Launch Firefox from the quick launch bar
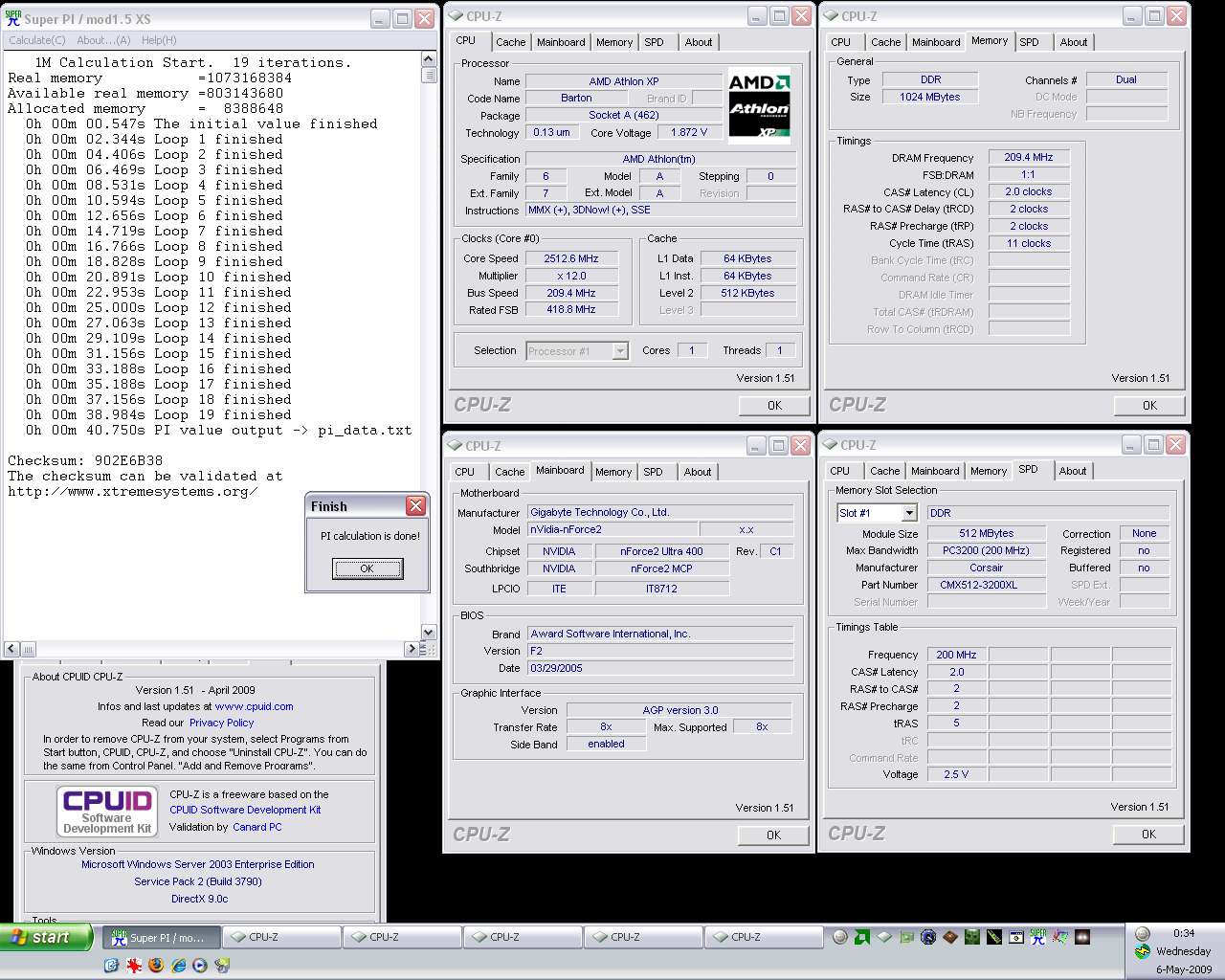1225x980 pixels. click(x=156, y=966)
